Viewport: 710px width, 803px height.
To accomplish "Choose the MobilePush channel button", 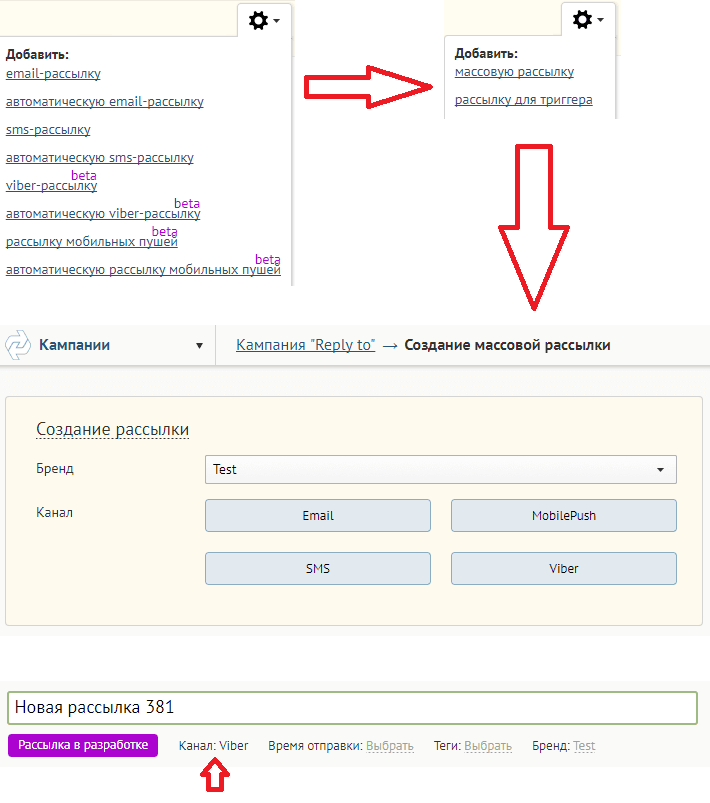I will 563,516.
